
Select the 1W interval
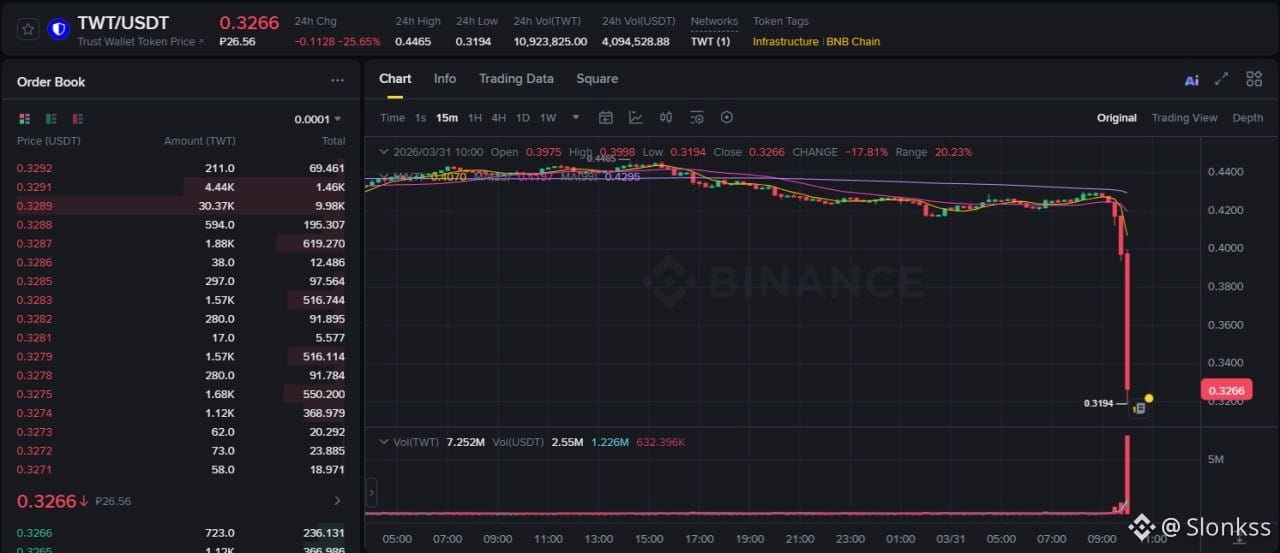548,118
